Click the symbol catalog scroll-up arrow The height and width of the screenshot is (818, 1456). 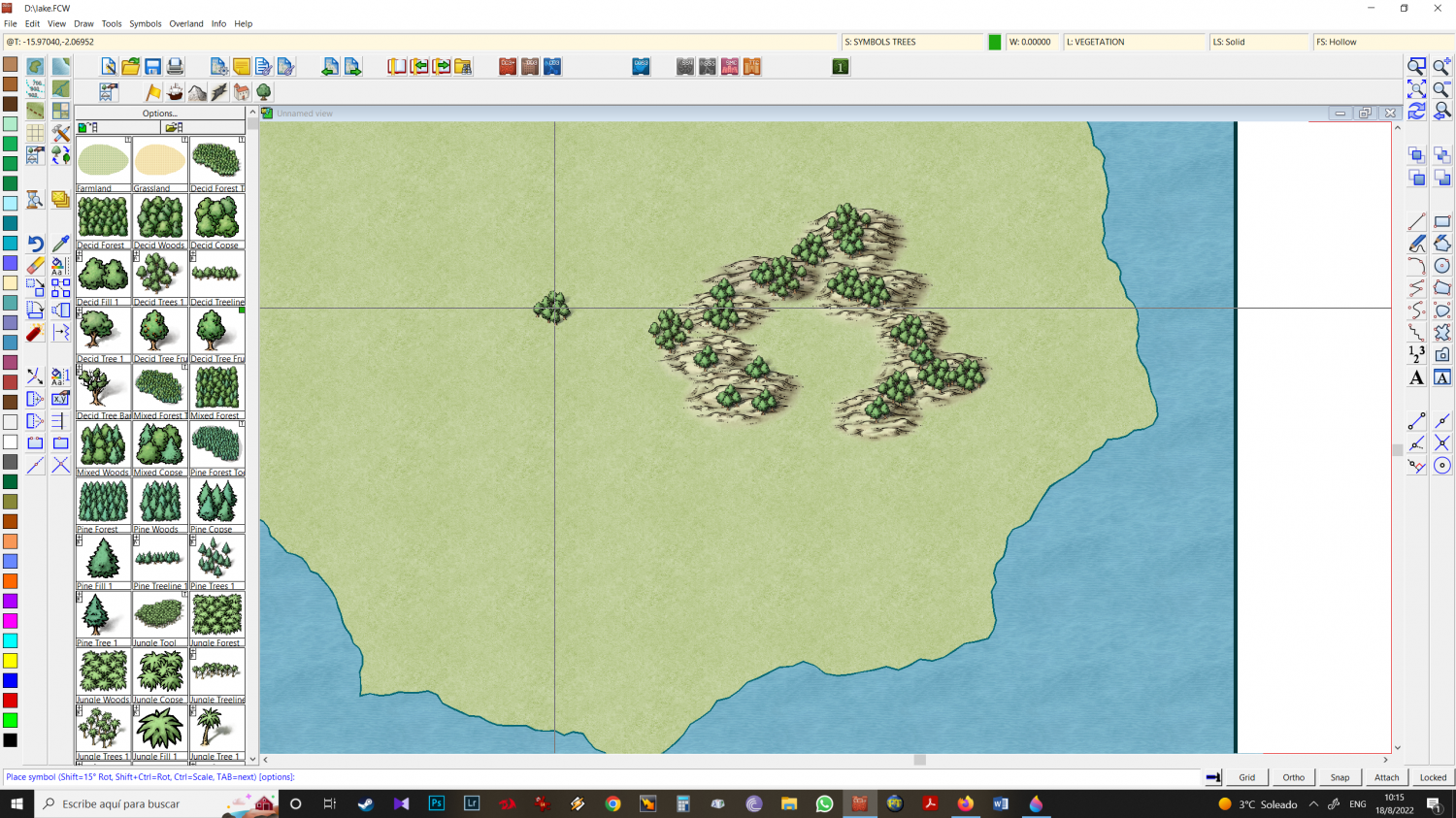(x=252, y=113)
